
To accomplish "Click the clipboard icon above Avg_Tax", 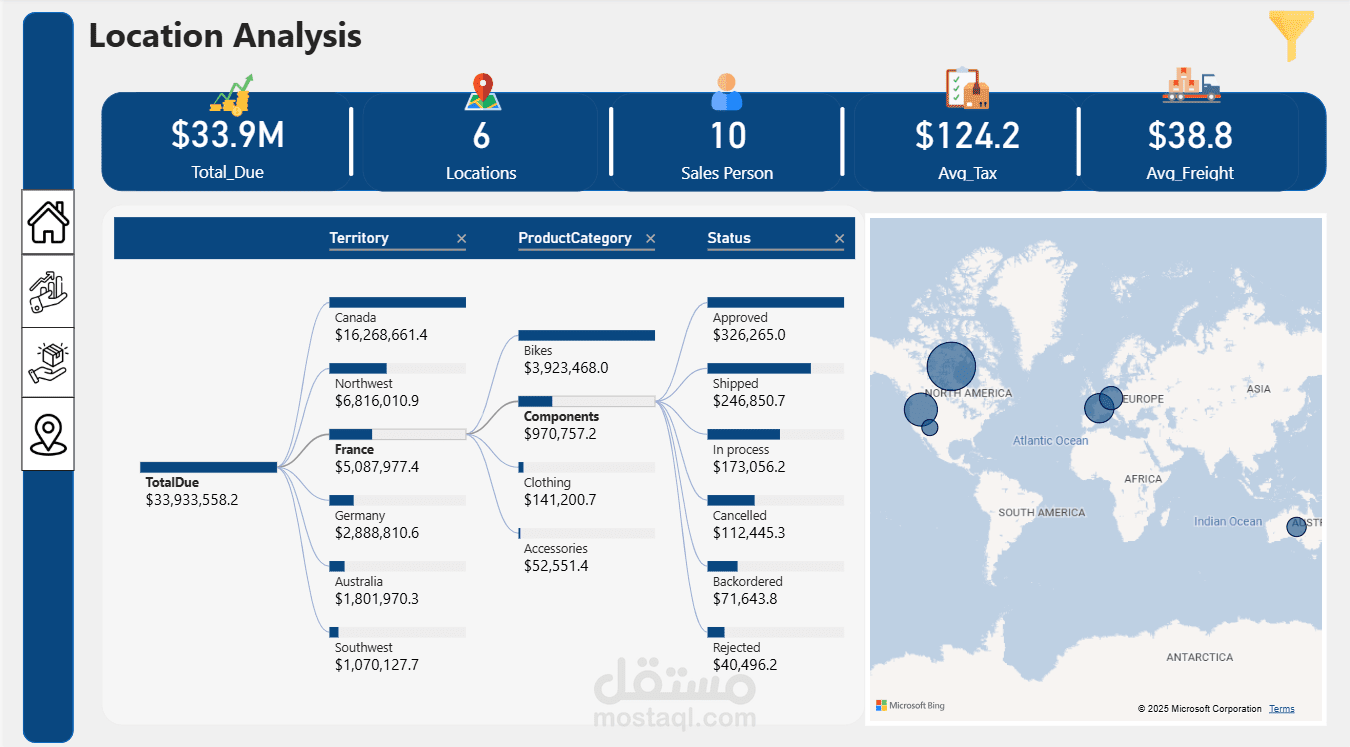I will (x=965, y=89).
